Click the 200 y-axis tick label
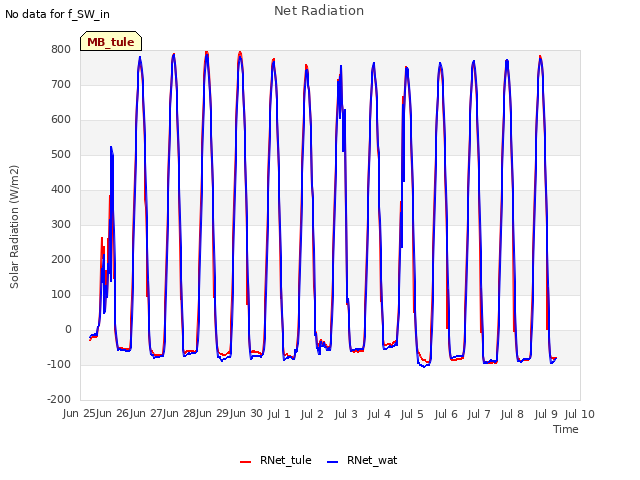Image resolution: width=640 pixels, height=480 pixels. (61, 260)
